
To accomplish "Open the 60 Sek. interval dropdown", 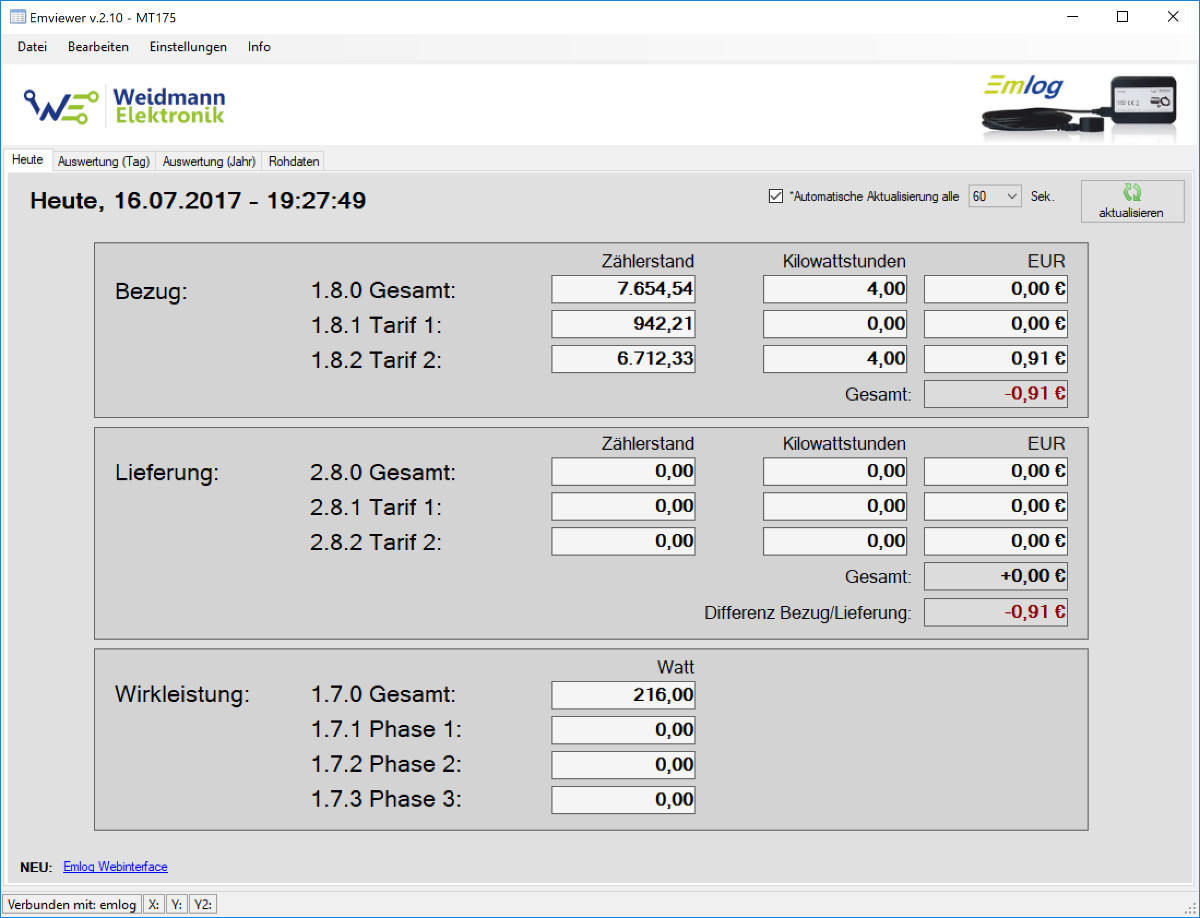I will coord(995,197).
